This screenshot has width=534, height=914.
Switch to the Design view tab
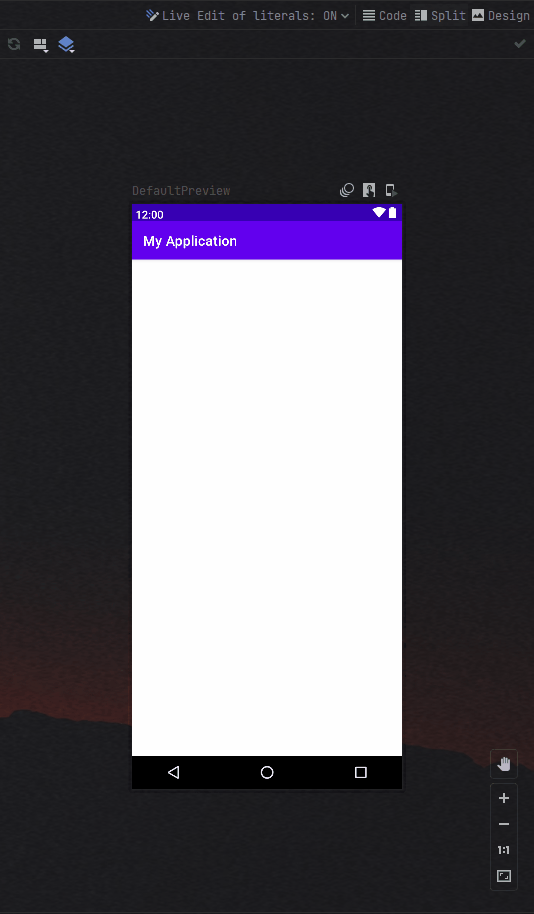click(501, 16)
